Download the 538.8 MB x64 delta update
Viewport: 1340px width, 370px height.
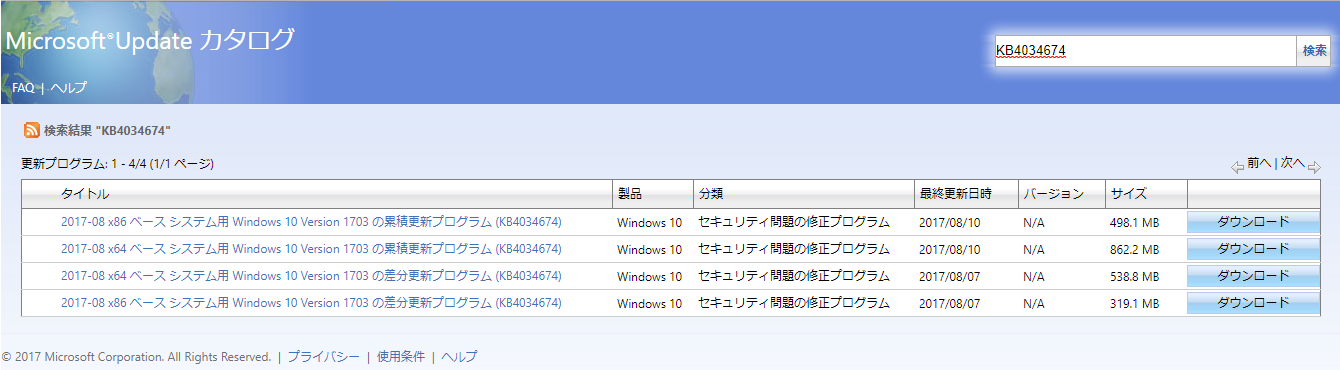1253,276
